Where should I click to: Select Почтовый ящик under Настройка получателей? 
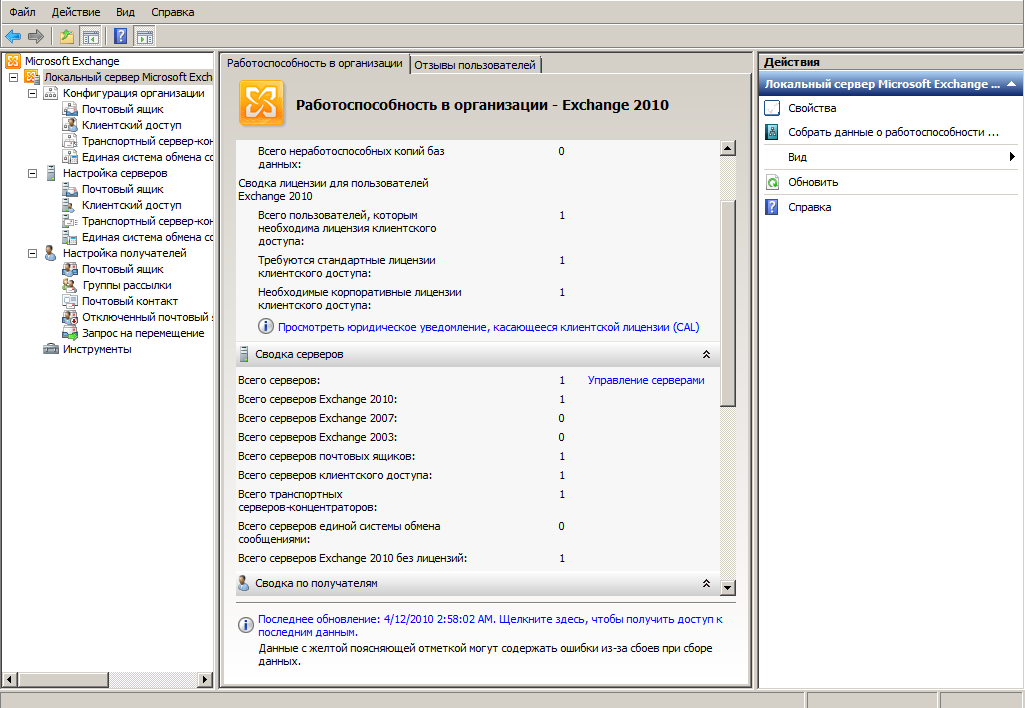coord(122,269)
